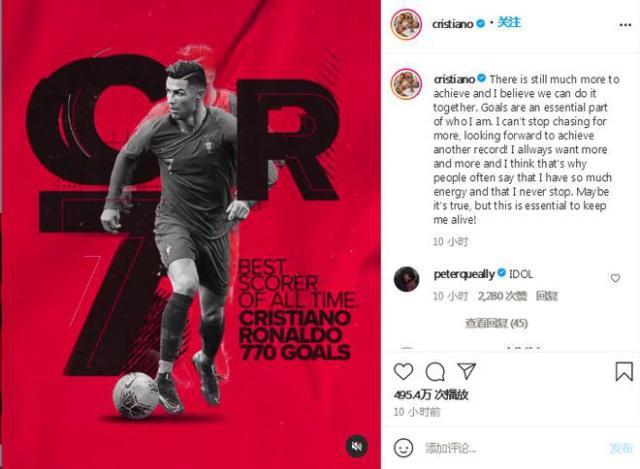Like the post with the heart icon

[403, 371]
